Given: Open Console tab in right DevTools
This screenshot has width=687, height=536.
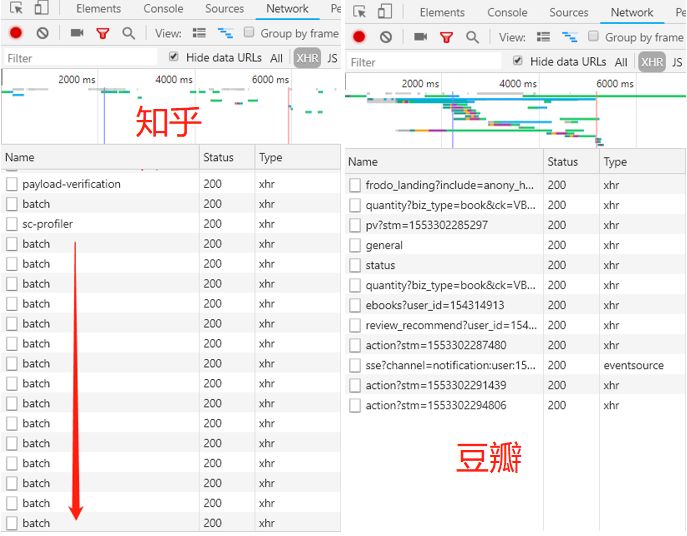Looking at the screenshot, I should [507, 13].
